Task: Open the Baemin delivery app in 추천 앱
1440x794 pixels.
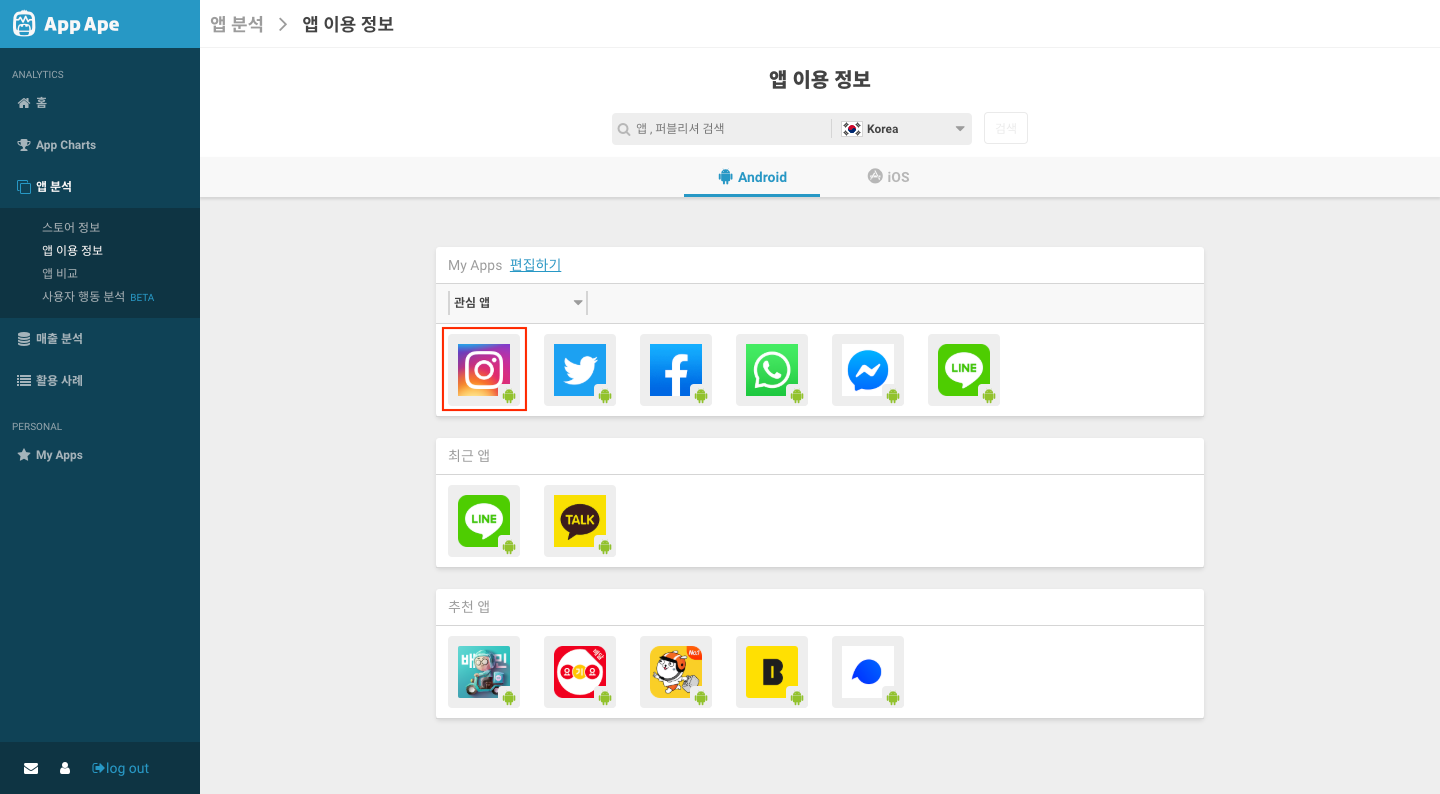Action: click(484, 672)
